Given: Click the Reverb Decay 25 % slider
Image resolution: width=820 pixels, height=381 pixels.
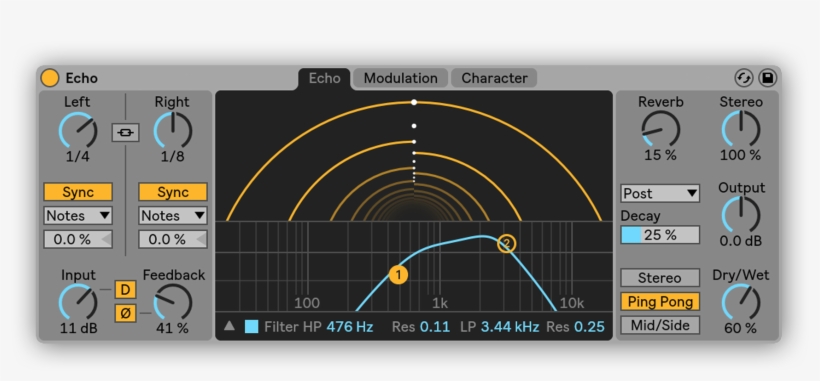Looking at the screenshot, I should [660, 235].
